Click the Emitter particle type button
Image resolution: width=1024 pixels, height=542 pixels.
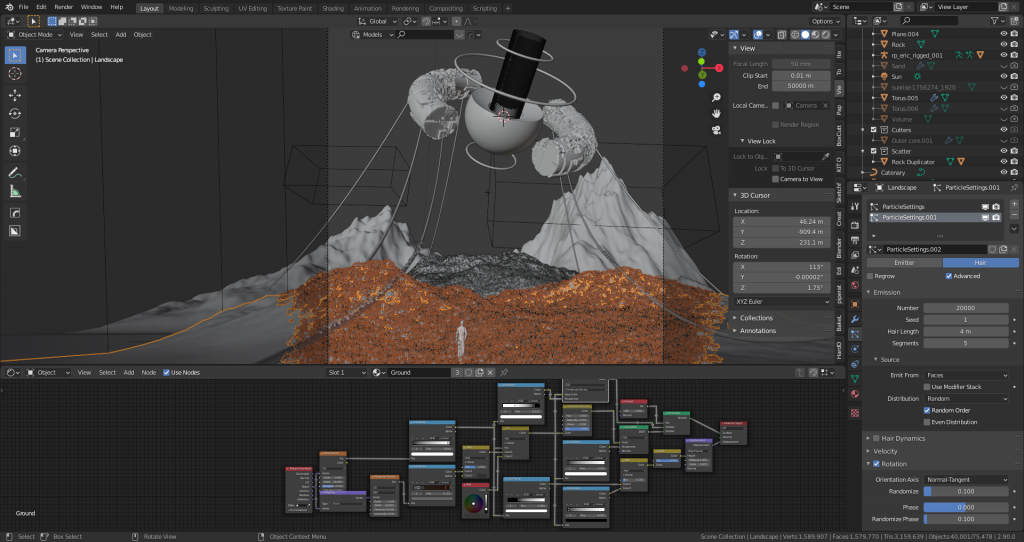click(904, 262)
